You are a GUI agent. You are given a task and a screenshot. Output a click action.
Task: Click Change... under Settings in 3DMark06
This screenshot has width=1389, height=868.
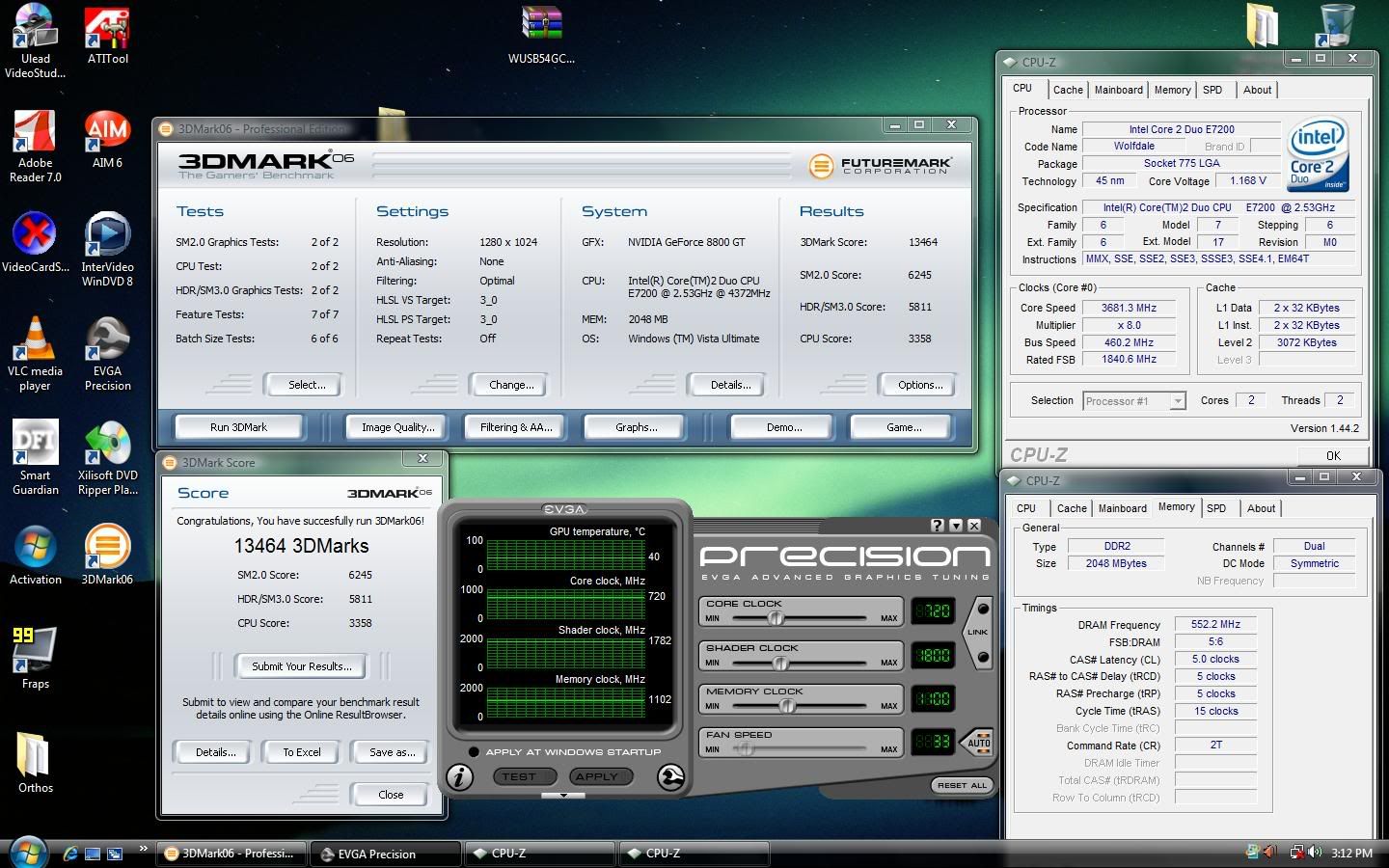point(511,385)
